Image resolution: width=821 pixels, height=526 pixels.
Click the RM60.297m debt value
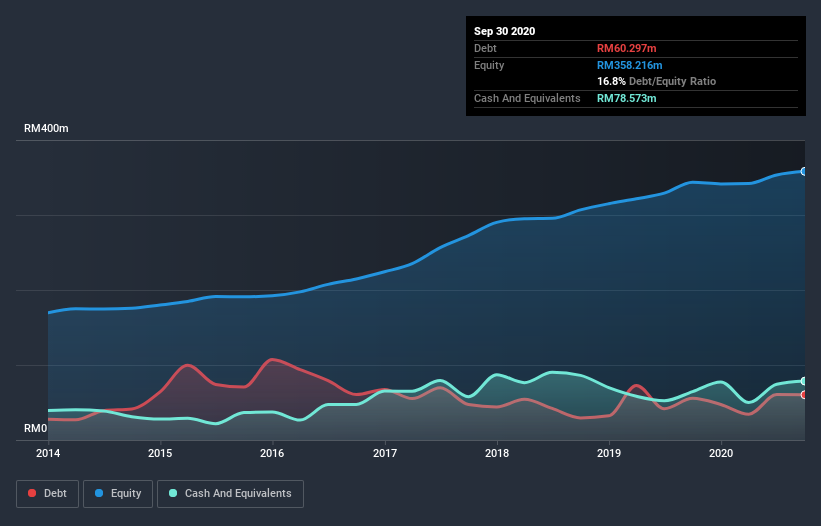tap(627, 48)
